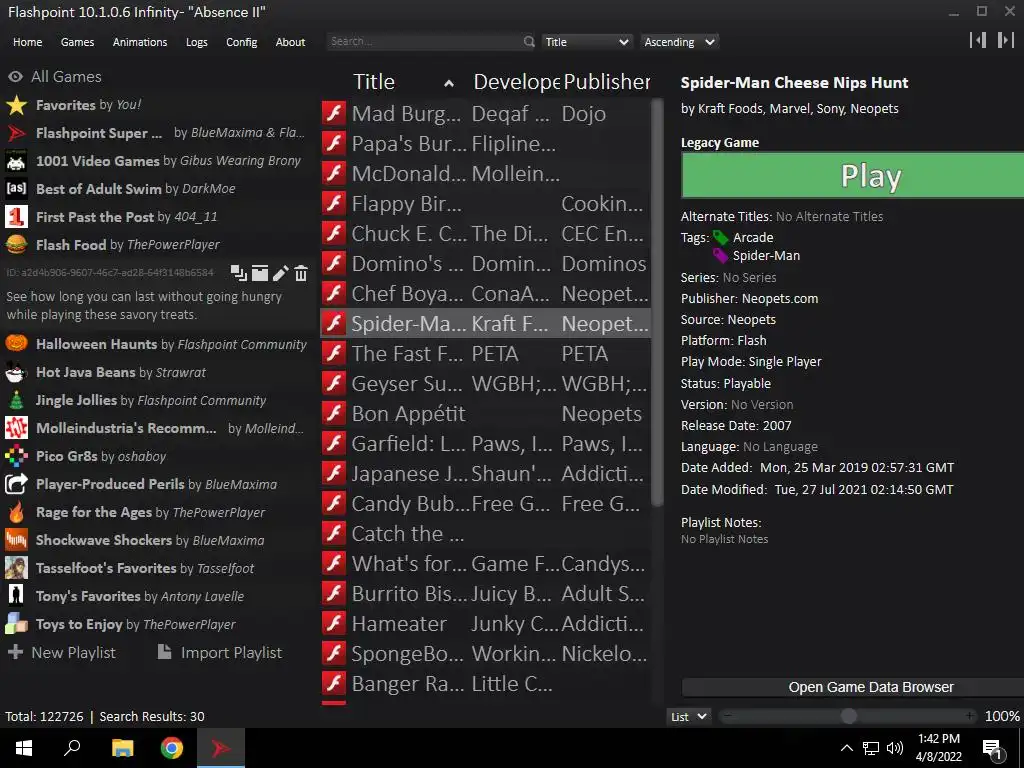
Task: Select the Burrito Bison game row
Action: point(486,594)
